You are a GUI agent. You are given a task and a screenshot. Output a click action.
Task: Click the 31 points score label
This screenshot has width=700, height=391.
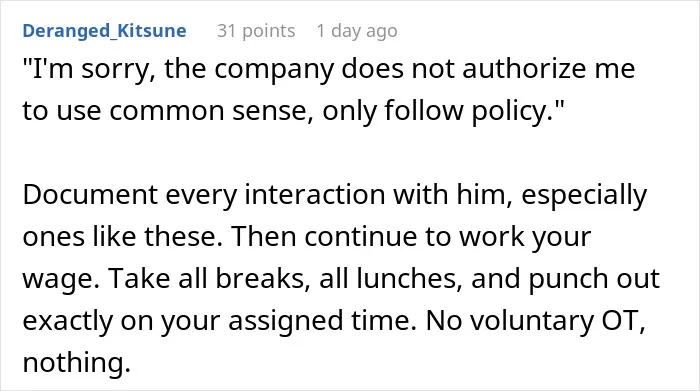(256, 31)
